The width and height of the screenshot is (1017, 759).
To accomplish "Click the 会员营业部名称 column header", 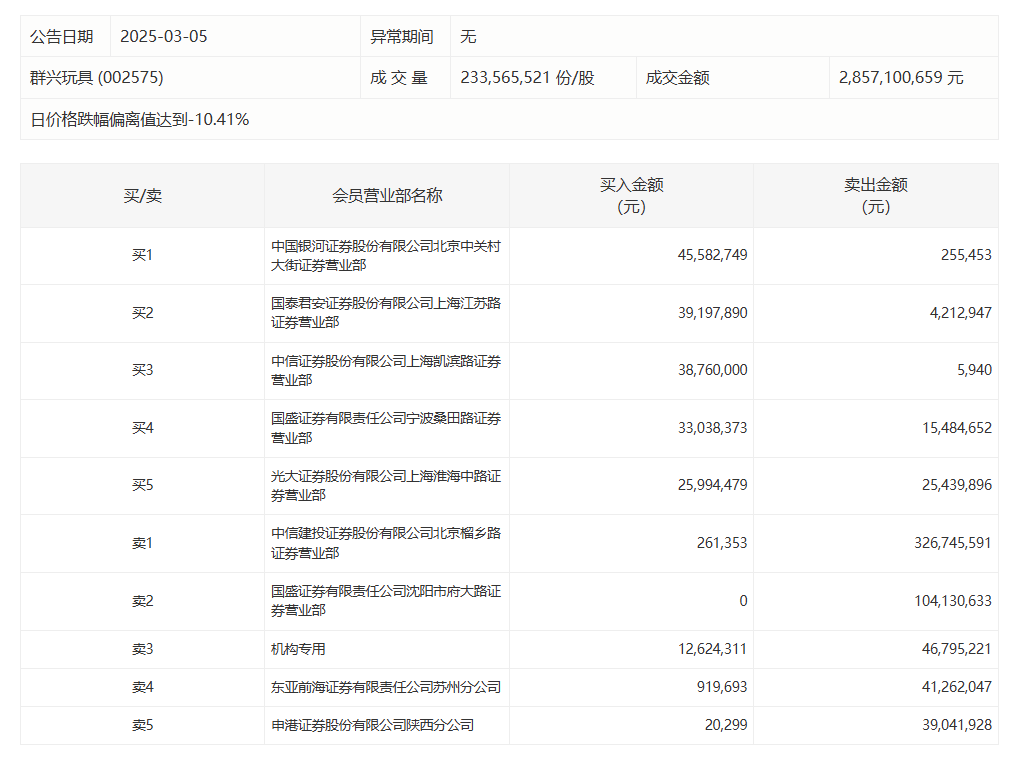I will [387, 195].
